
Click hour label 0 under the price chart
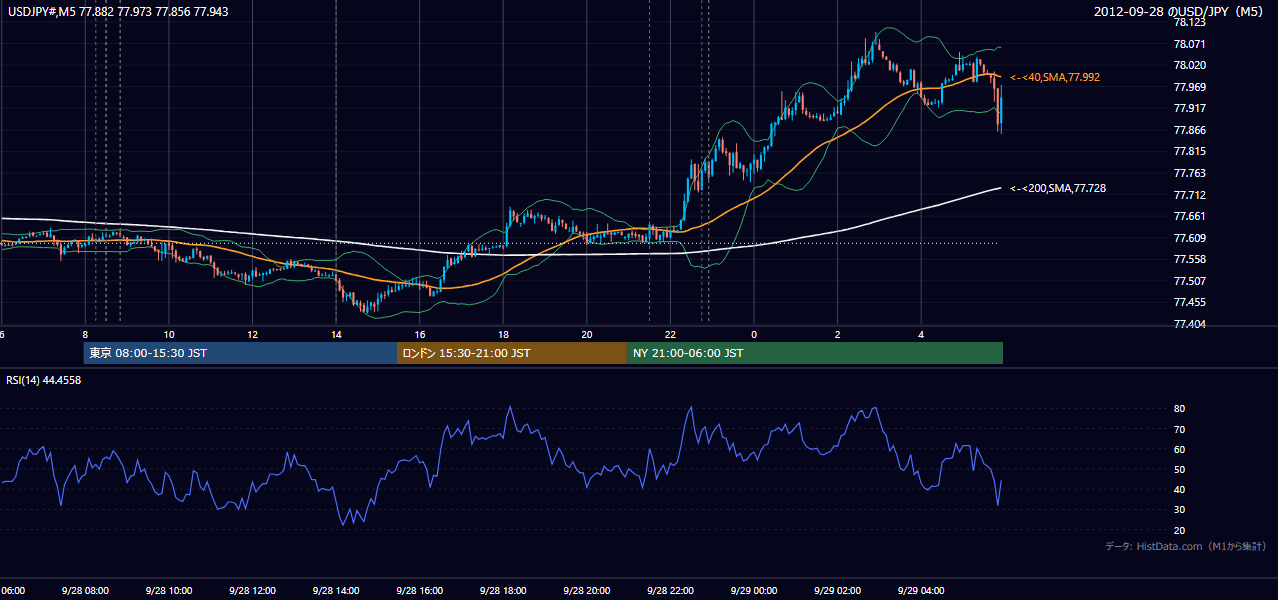coord(754,334)
